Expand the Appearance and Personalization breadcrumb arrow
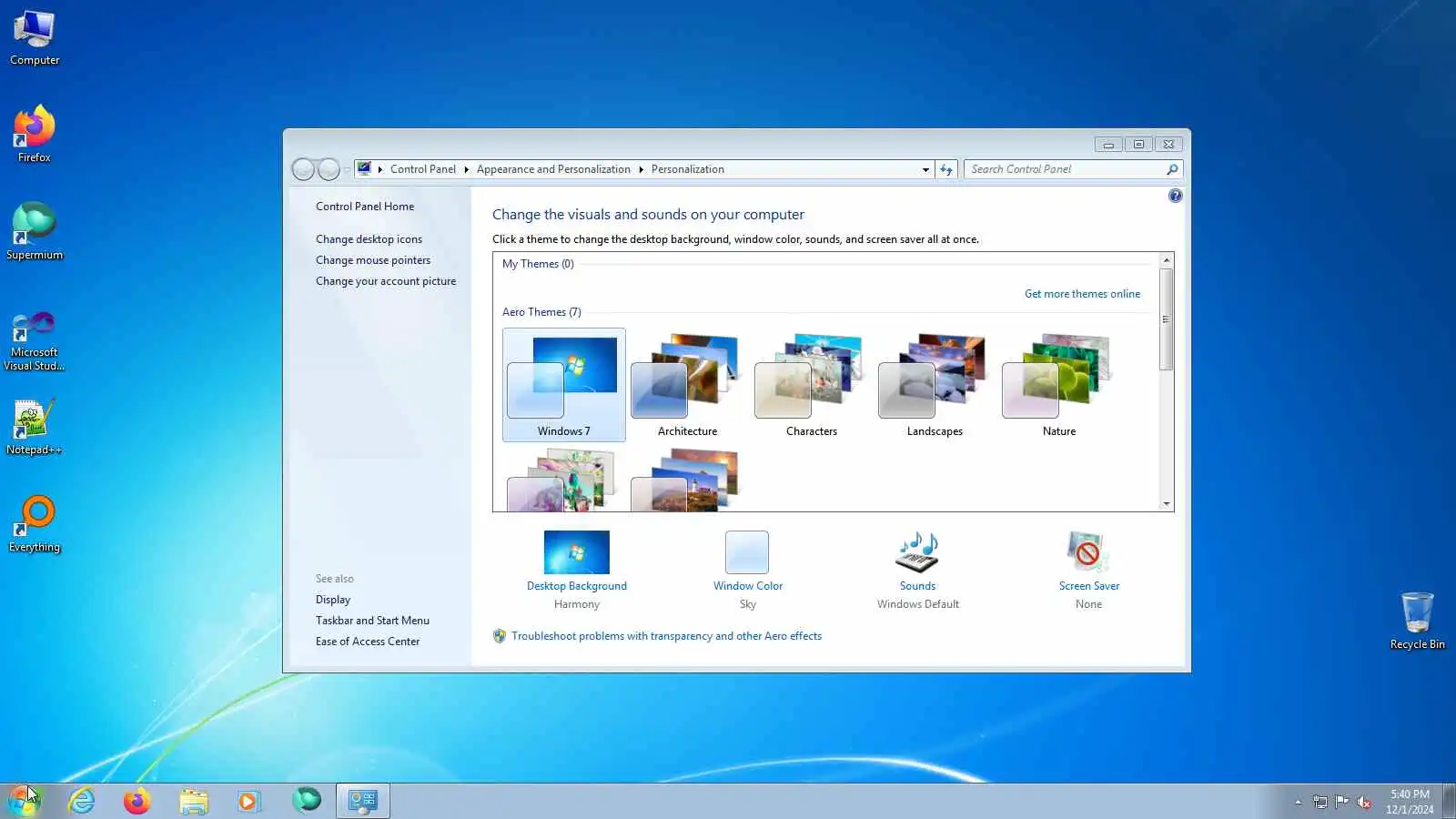 641,169
